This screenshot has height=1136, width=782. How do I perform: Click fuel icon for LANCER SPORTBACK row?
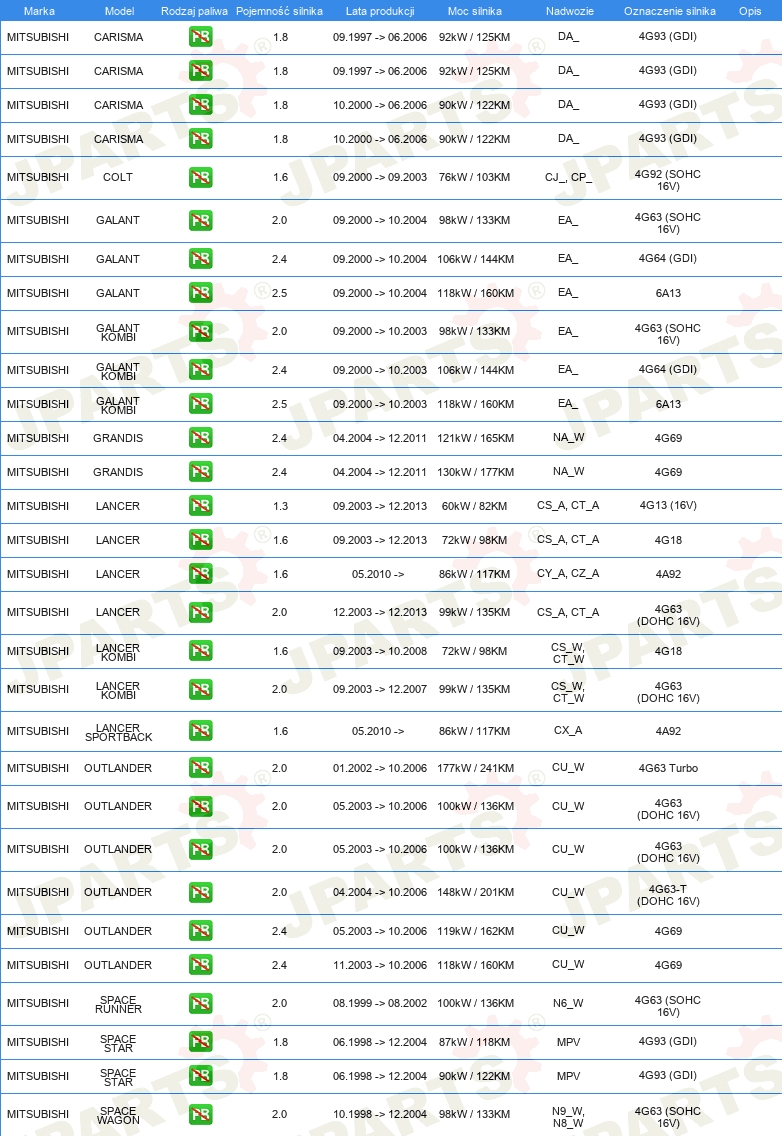pyautogui.click(x=201, y=731)
